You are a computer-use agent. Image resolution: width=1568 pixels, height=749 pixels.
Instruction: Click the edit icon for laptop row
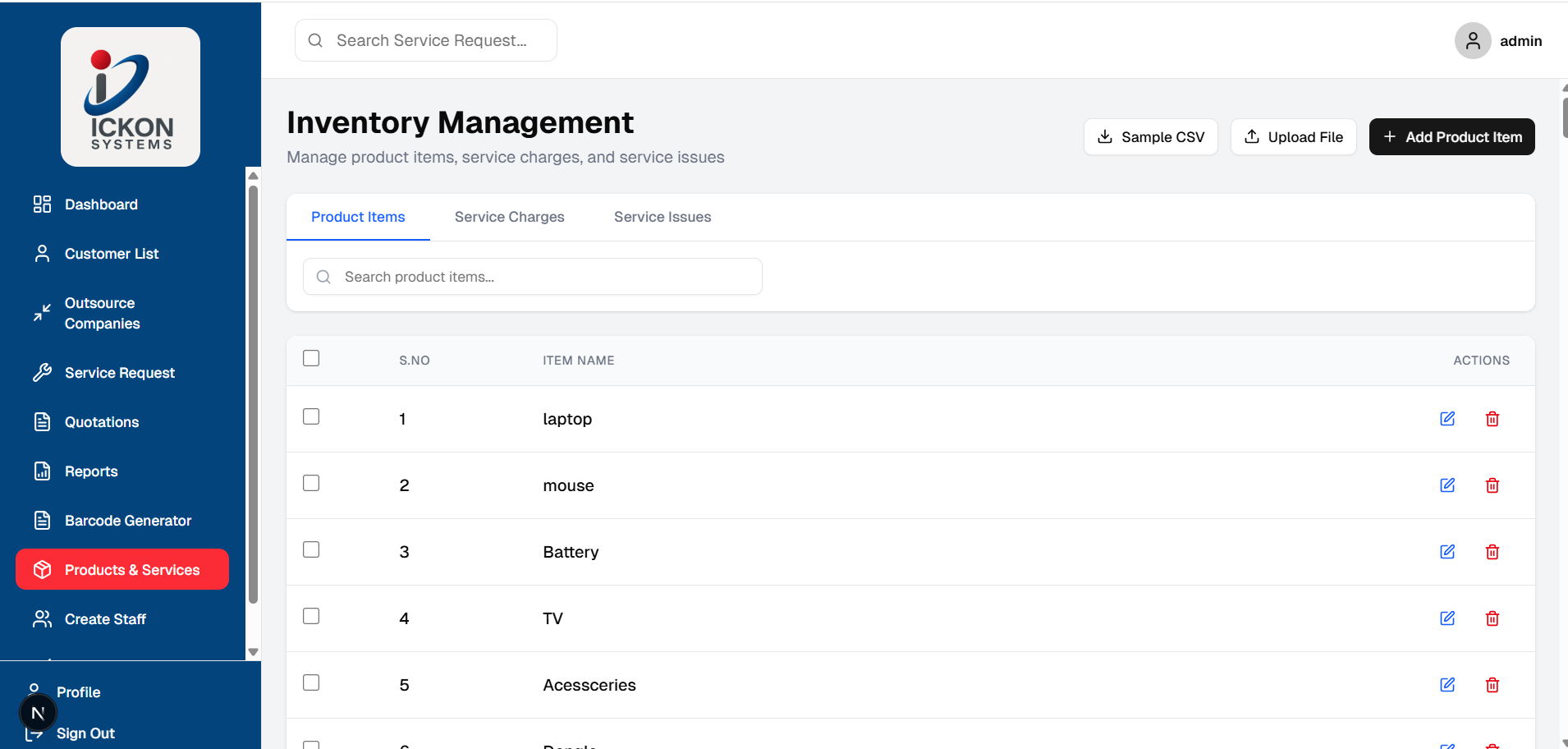click(x=1447, y=419)
